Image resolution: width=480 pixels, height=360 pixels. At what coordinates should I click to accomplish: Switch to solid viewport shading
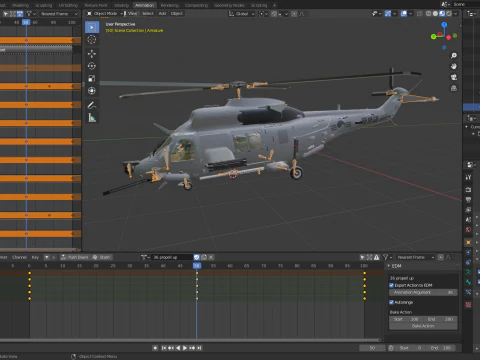coord(435,14)
